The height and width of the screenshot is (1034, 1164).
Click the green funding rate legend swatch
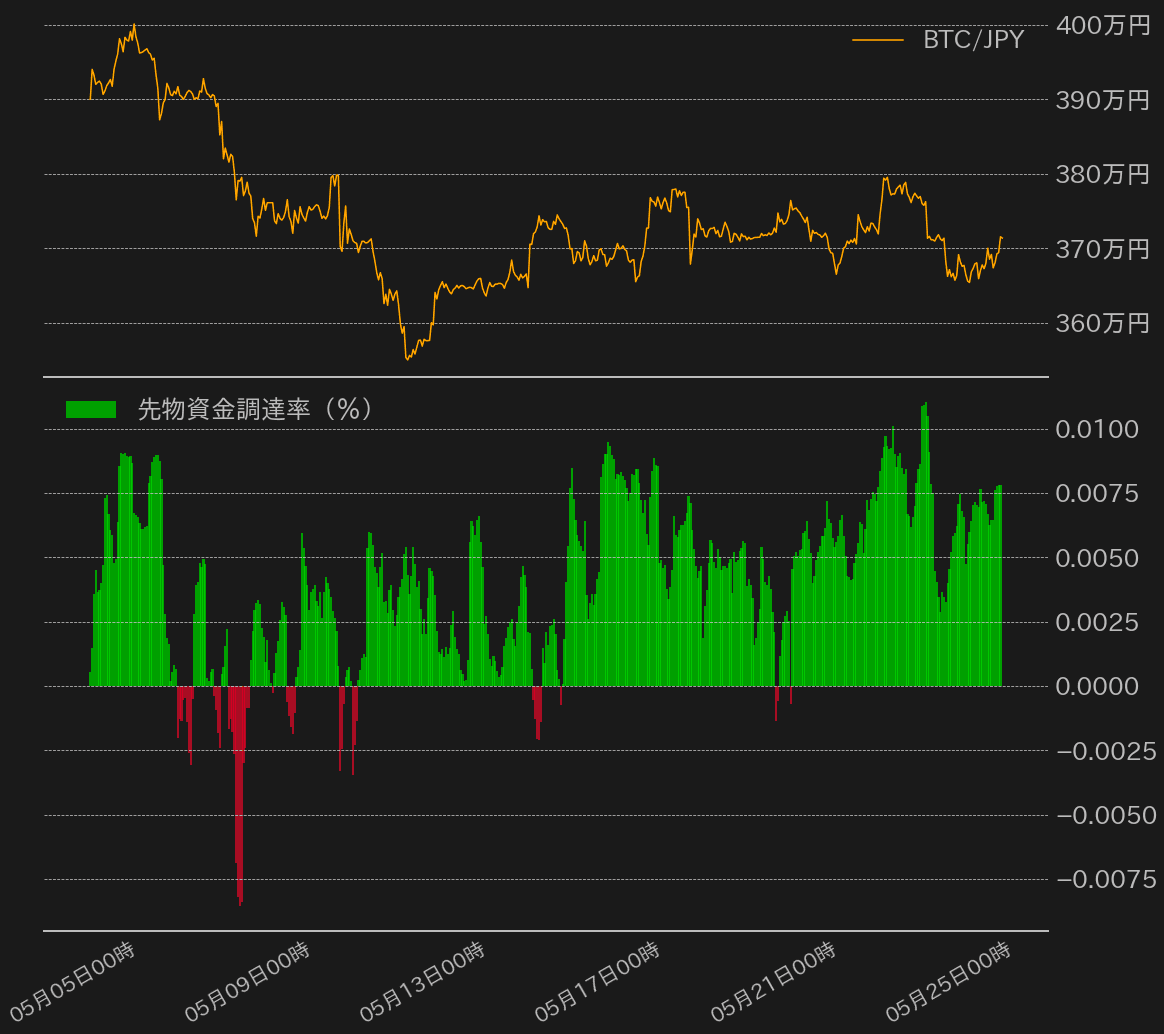91,409
